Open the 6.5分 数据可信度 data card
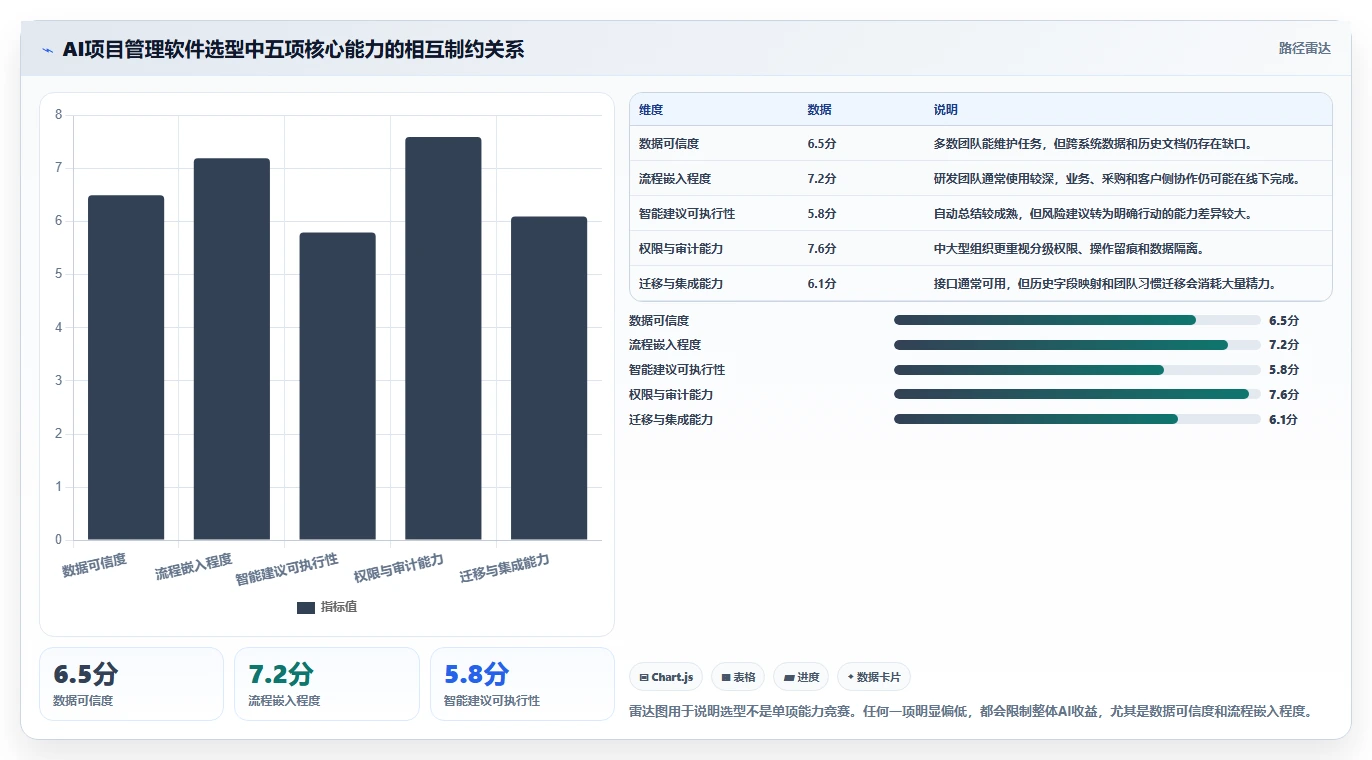 pyautogui.click(x=131, y=684)
